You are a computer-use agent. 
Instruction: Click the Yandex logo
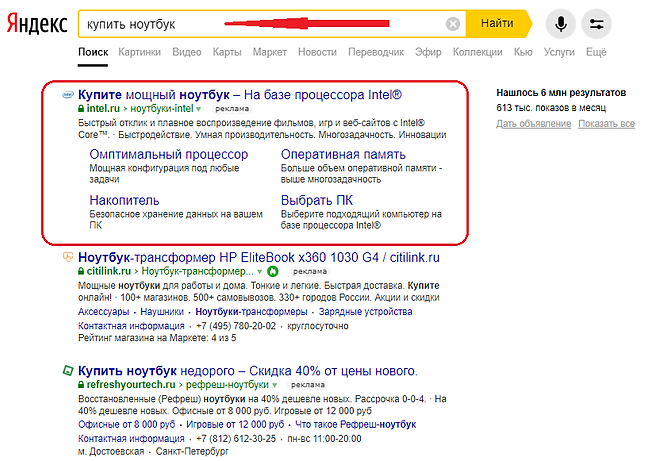click(x=37, y=24)
